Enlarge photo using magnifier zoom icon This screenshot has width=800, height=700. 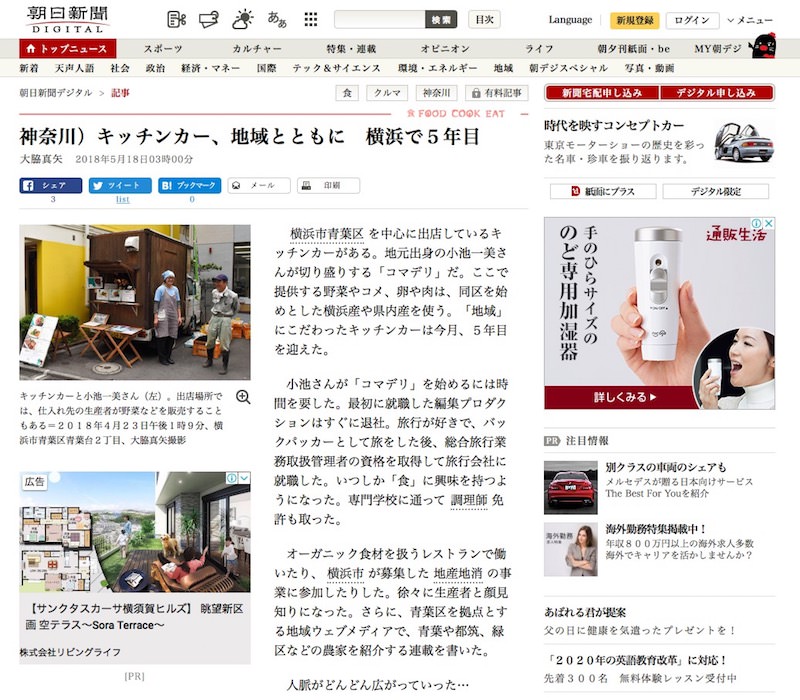(243, 397)
